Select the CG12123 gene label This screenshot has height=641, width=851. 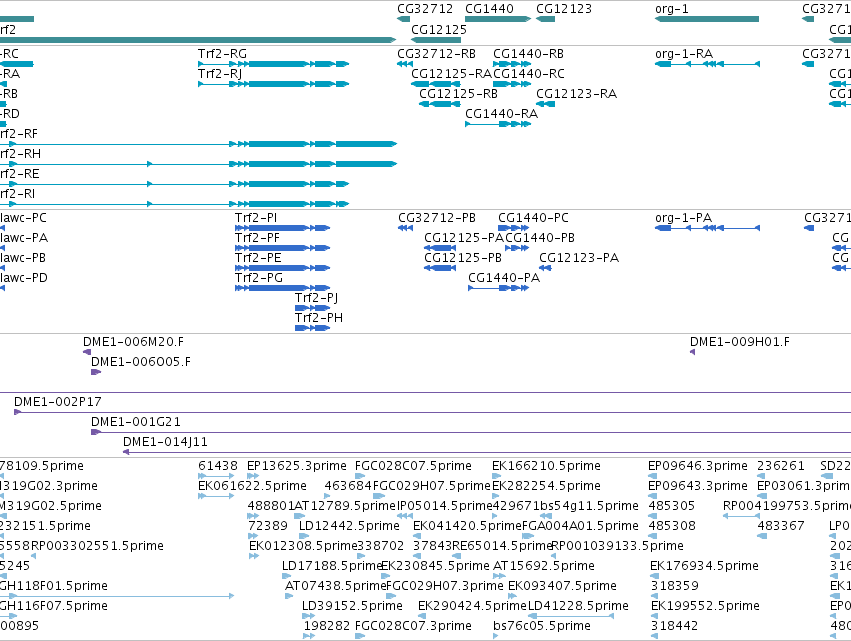click(564, 9)
